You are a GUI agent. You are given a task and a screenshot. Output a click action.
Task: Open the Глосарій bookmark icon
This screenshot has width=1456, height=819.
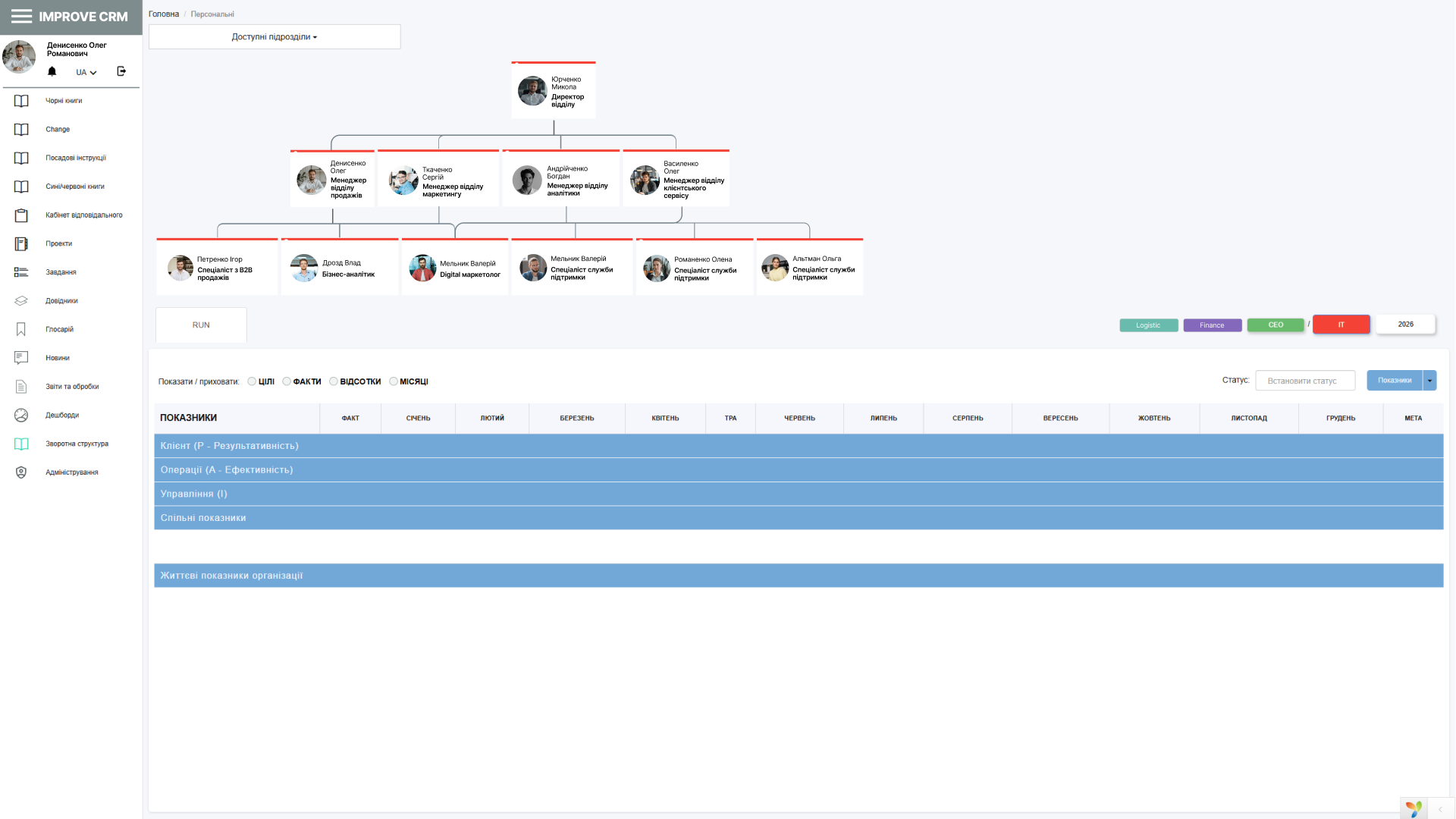pyautogui.click(x=21, y=329)
